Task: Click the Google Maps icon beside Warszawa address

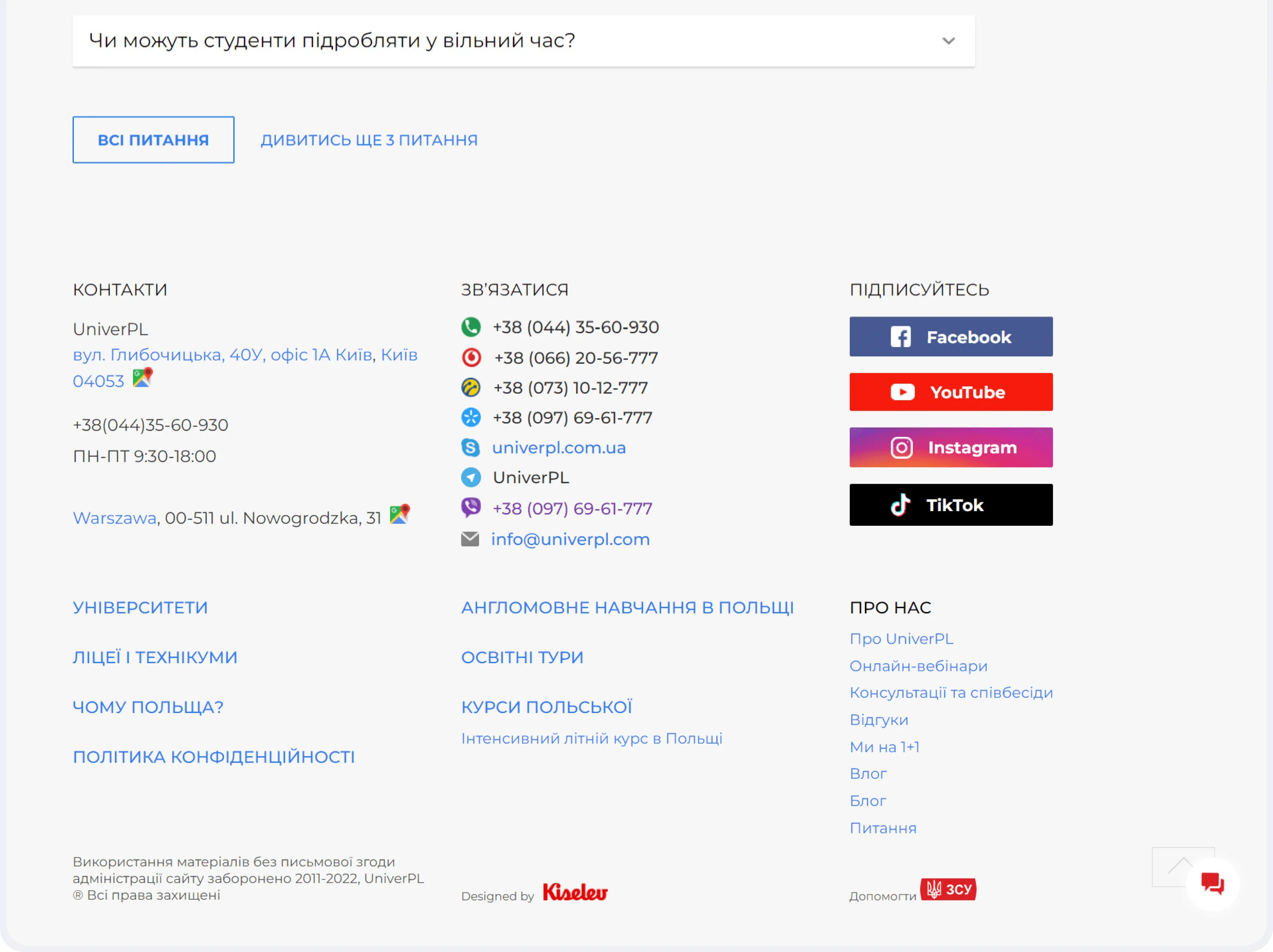Action: tap(399, 514)
